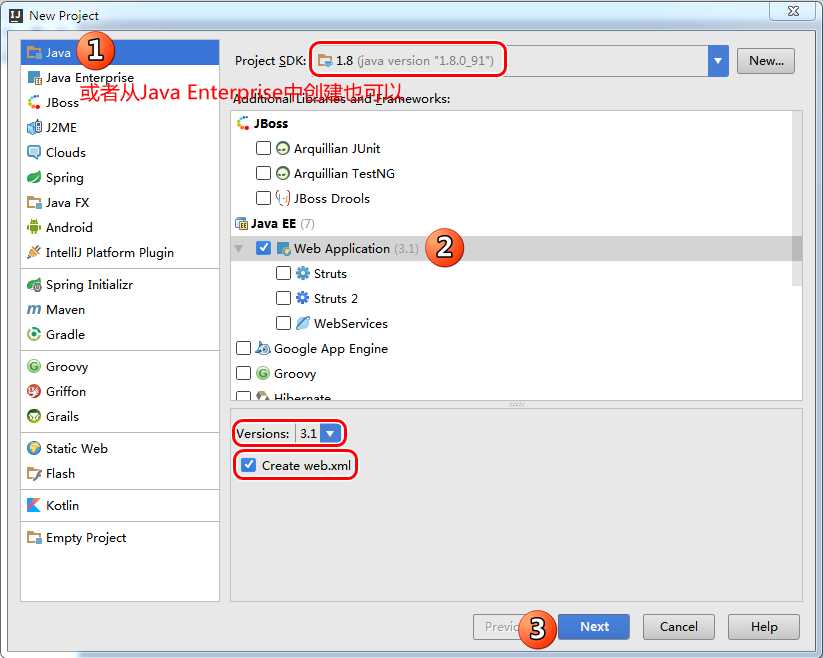
Task: Pick the Java FX folder icon
Action: tap(34, 203)
